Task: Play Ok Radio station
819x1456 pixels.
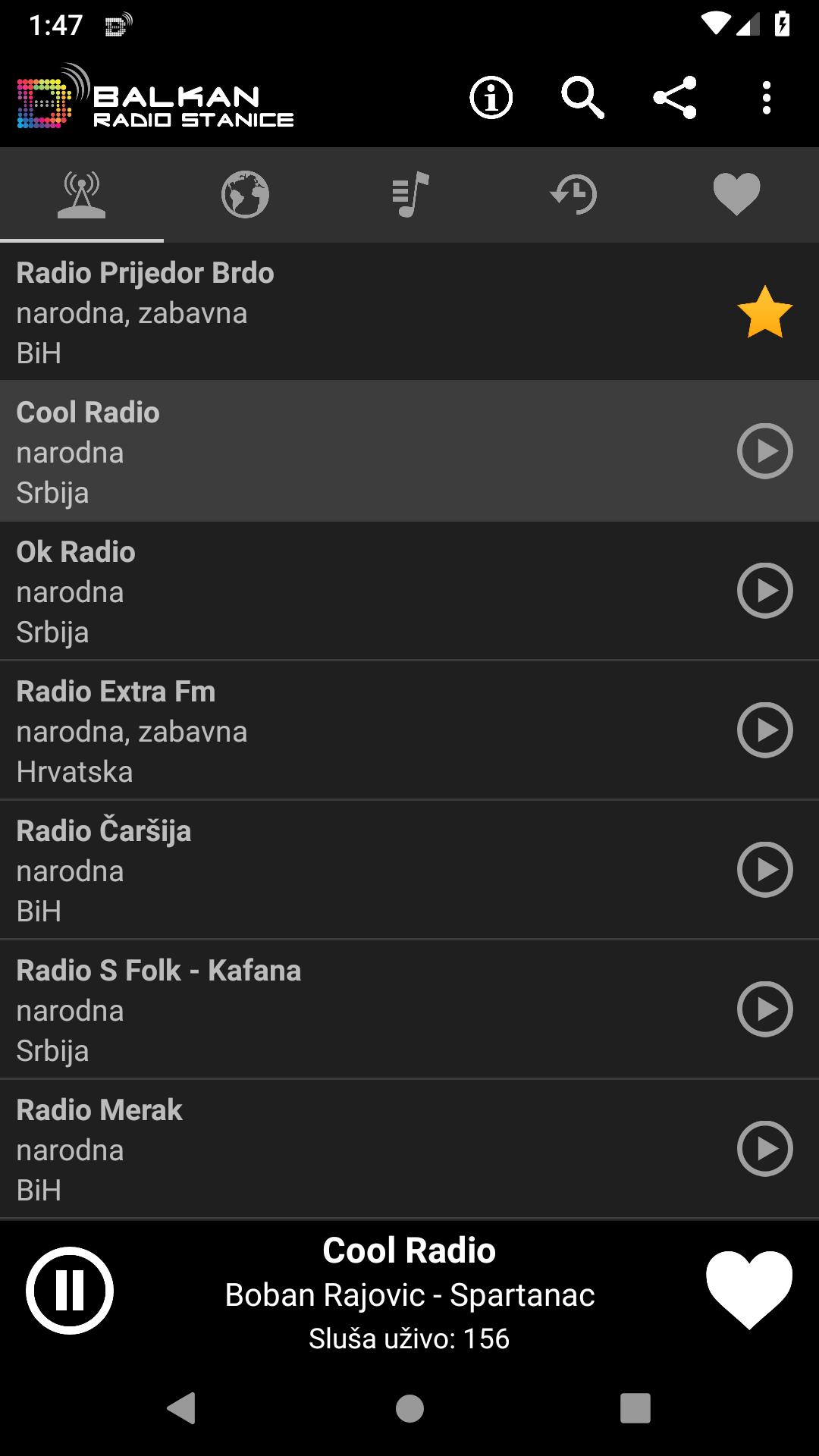Action: click(x=764, y=591)
